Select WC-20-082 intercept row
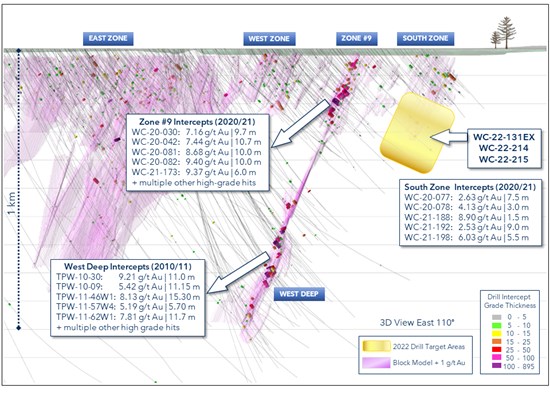The image size is (550, 412). point(196,162)
